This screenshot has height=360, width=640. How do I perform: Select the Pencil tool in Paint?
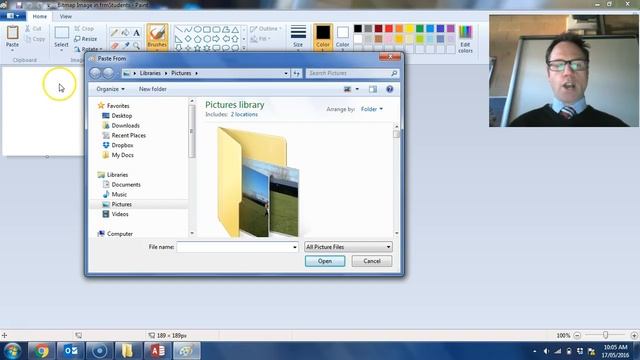(114, 33)
